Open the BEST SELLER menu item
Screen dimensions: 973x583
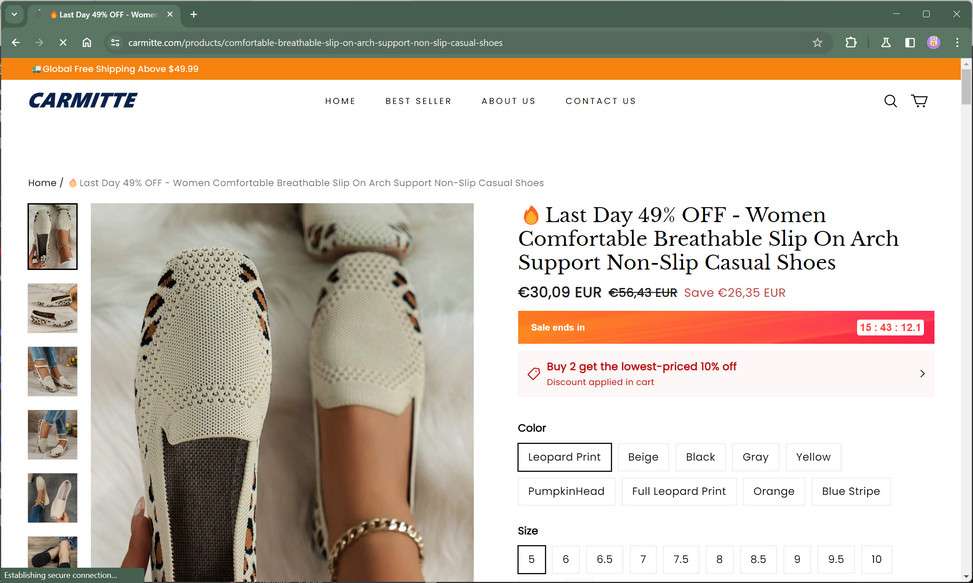point(418,100)
